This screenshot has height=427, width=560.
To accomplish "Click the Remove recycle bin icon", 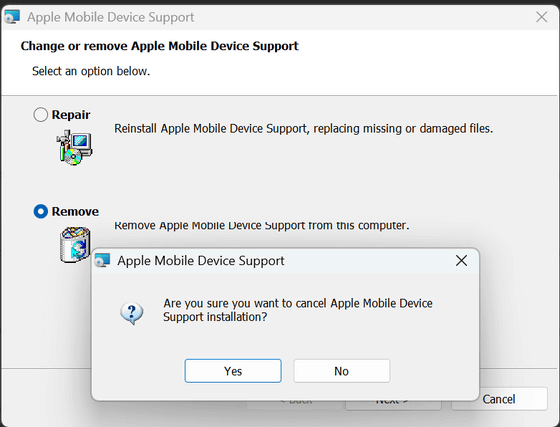I will coord(75,245).
